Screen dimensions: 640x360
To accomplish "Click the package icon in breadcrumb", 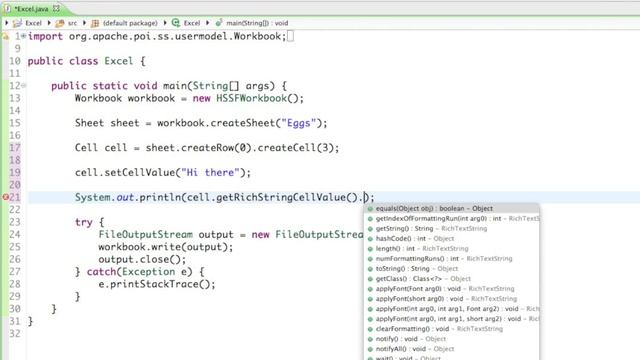I will pos(95,23).
